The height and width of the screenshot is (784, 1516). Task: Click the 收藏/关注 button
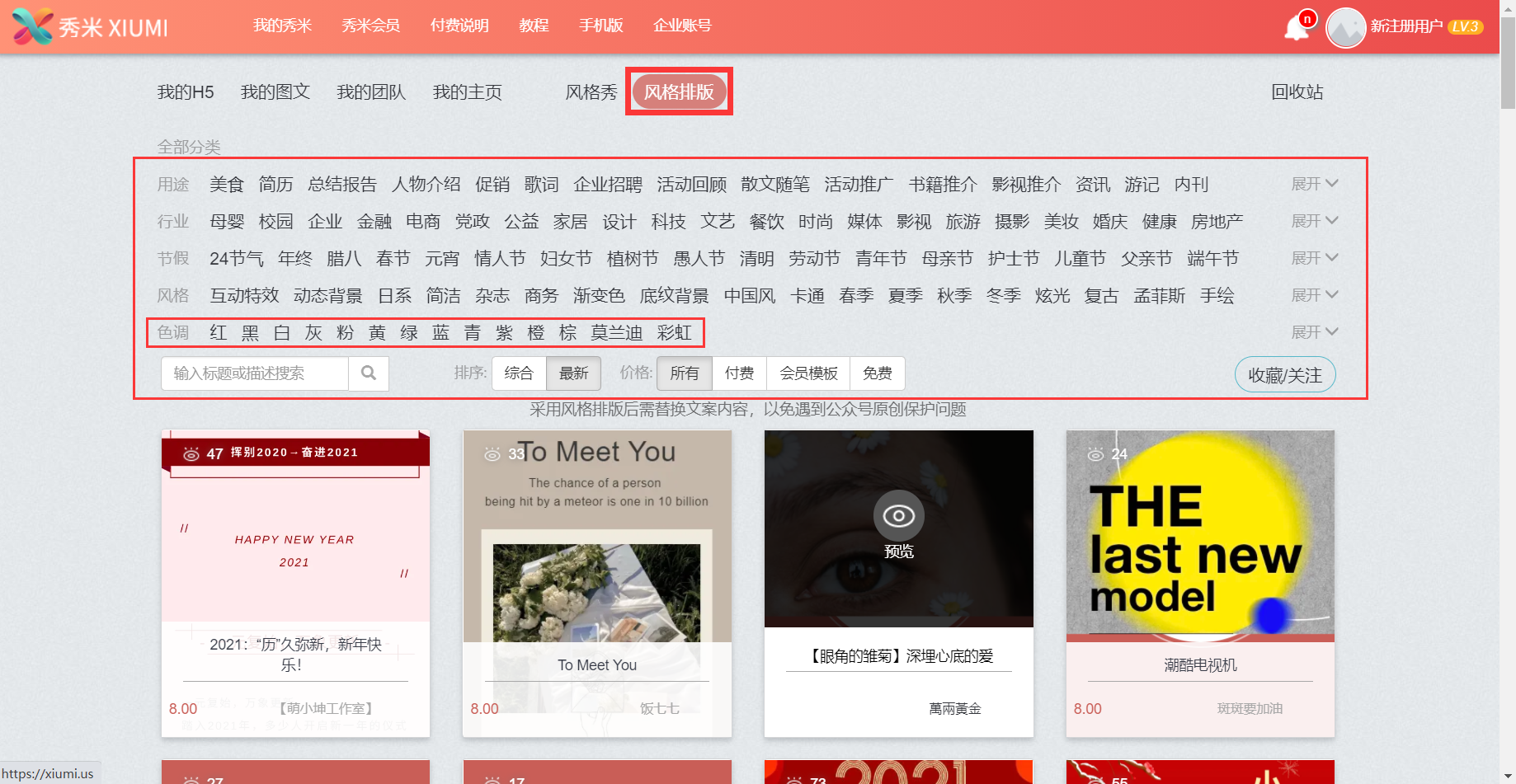pyautogui.click(x=1284, y=373)
